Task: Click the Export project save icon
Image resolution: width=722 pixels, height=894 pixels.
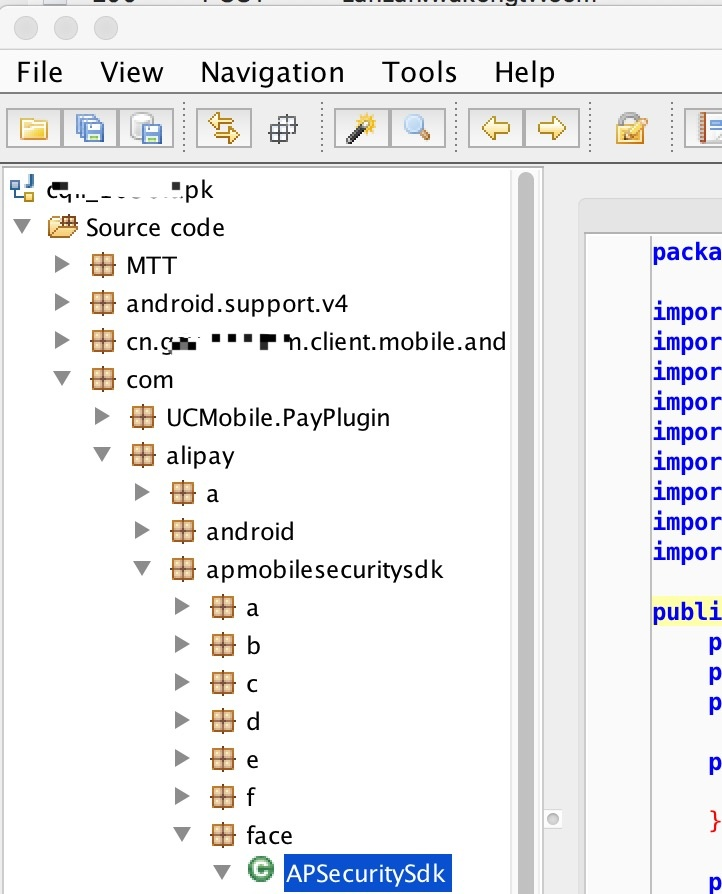Action: 146,128
